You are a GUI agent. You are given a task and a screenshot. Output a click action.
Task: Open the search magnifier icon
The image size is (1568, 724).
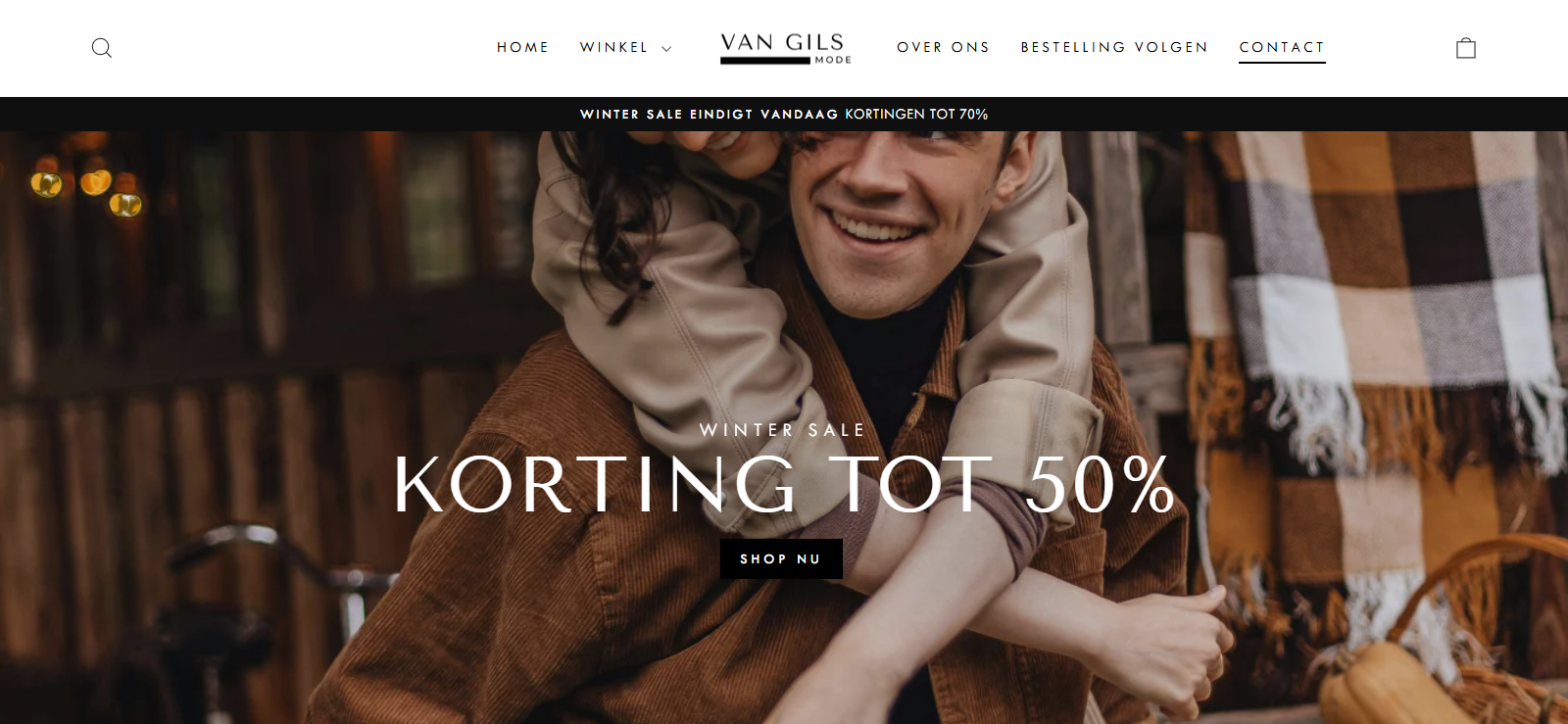[x=102, y=48]
